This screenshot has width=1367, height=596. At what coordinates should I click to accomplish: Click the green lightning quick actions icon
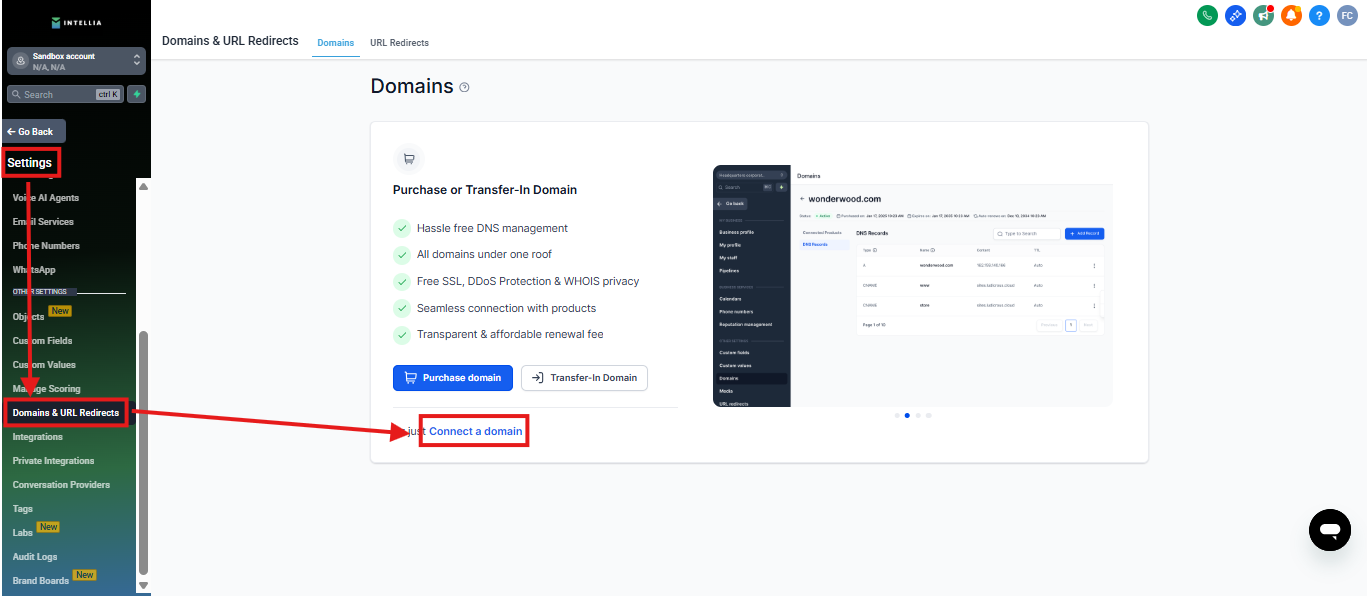coord(137,94)
